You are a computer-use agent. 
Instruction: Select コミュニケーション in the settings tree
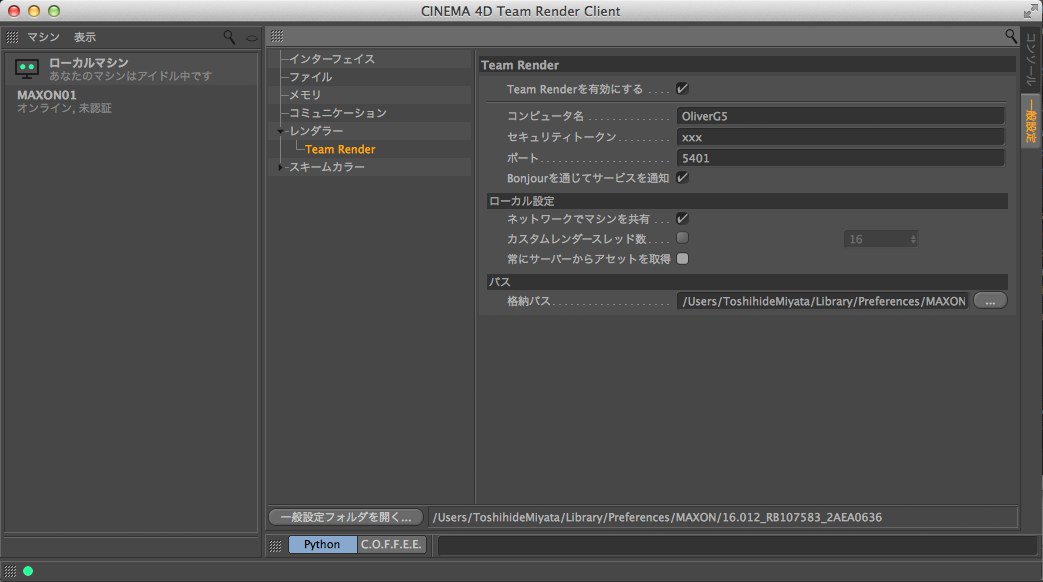[x=338, y=113]
